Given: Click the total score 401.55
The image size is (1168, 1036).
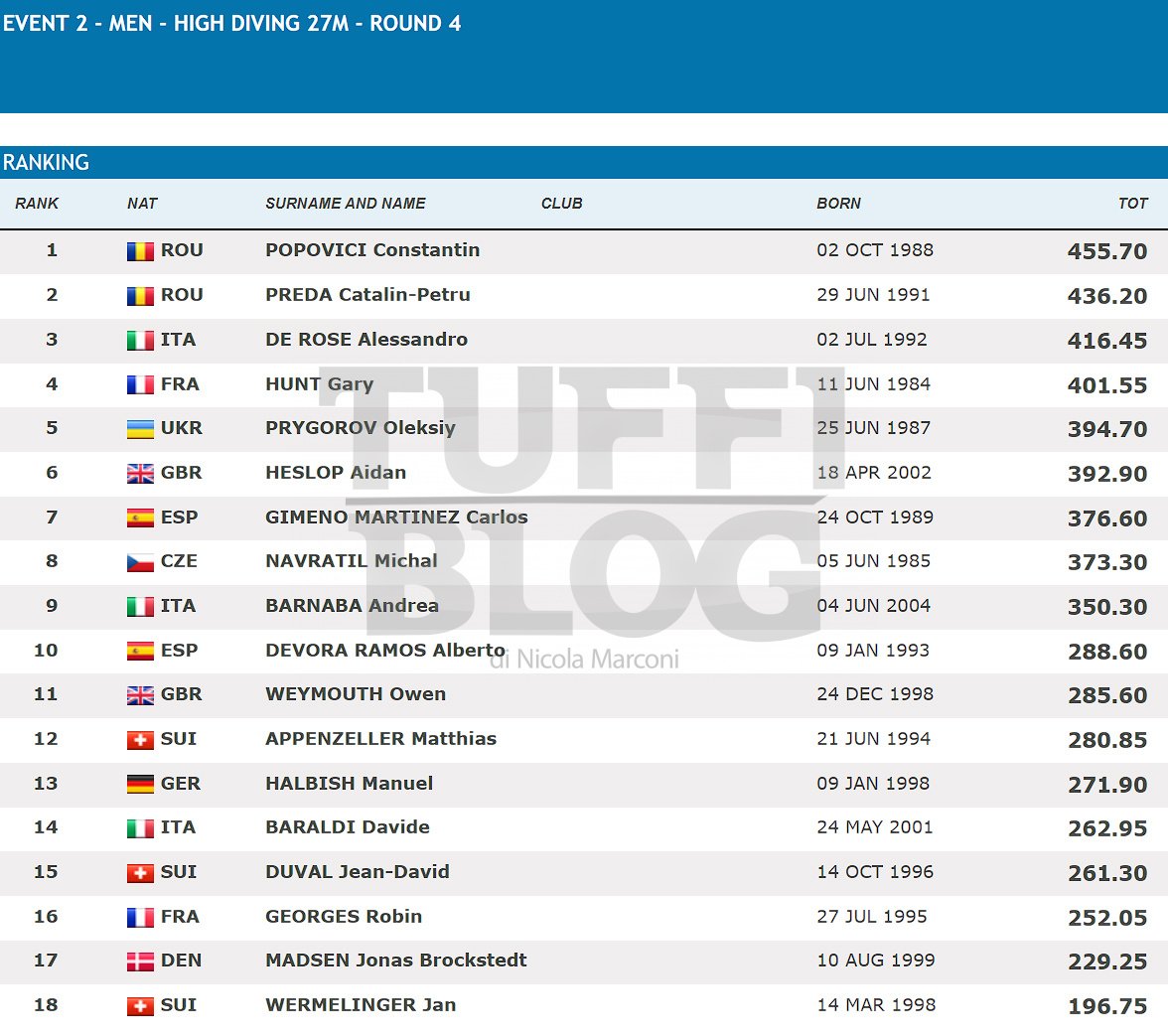Looking at the screenshot, I should 1107,385.
